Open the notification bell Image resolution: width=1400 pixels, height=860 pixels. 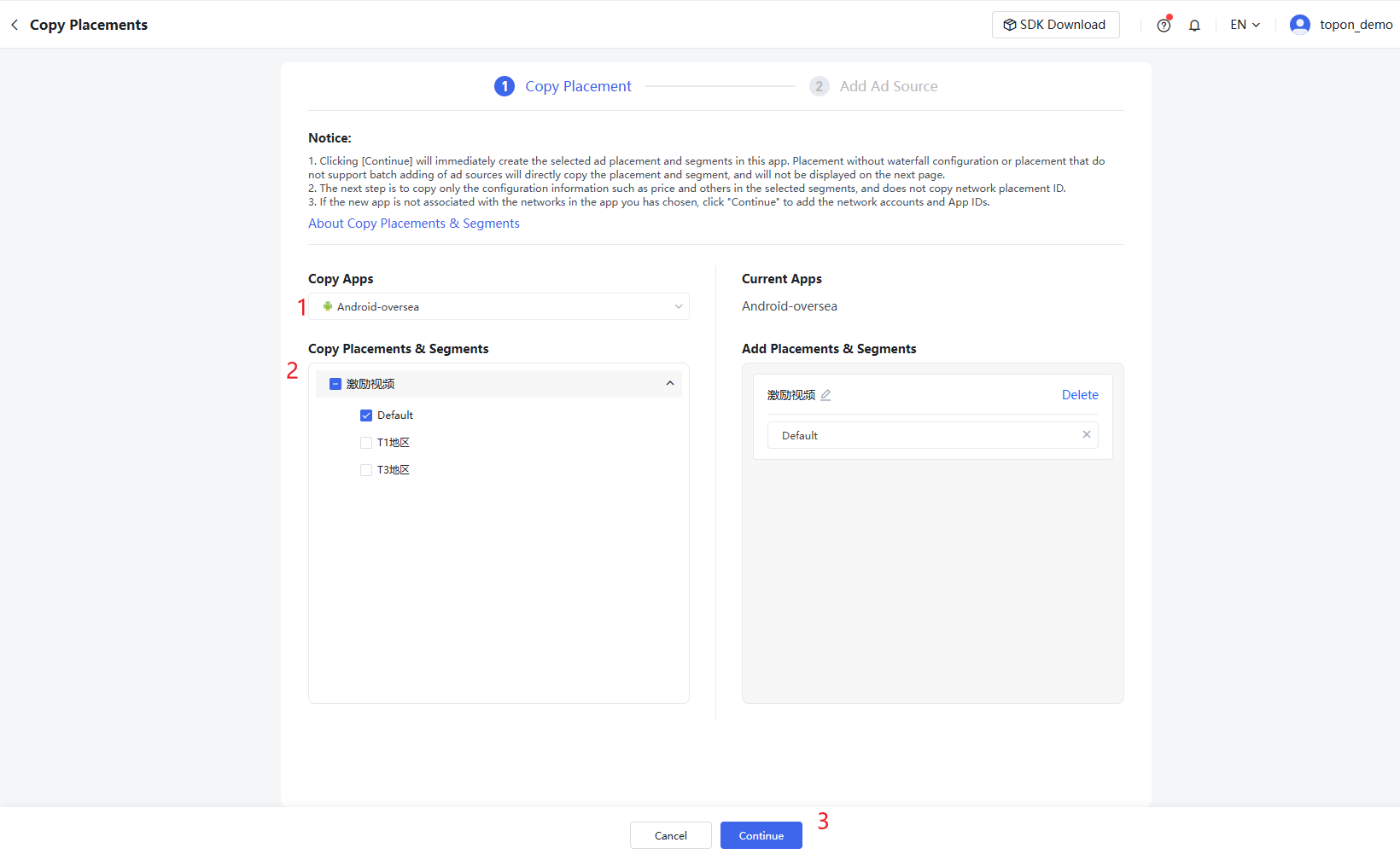[1193, 26]
